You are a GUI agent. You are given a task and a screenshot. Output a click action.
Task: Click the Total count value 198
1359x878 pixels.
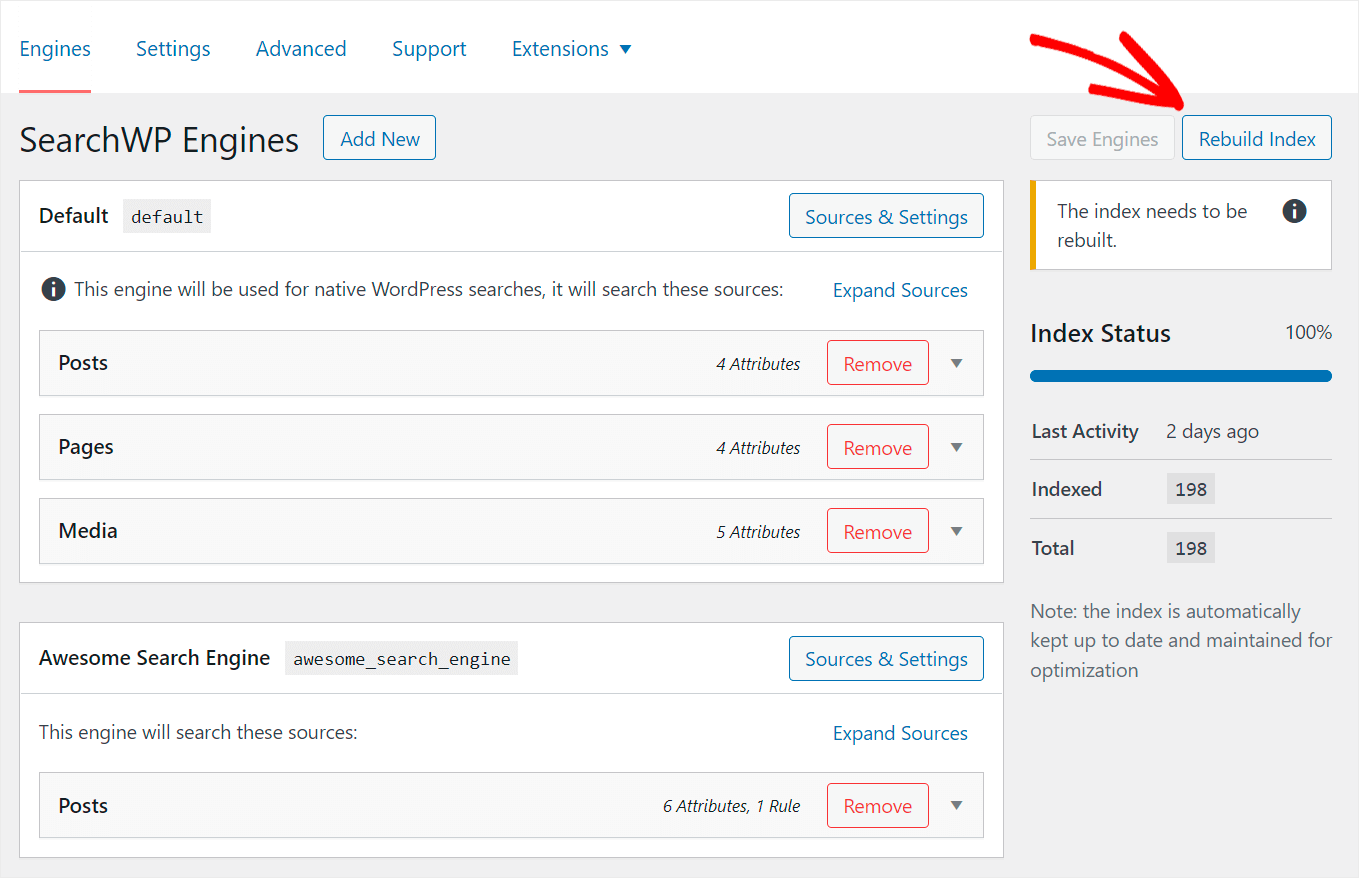click(x=1191, y=548)
